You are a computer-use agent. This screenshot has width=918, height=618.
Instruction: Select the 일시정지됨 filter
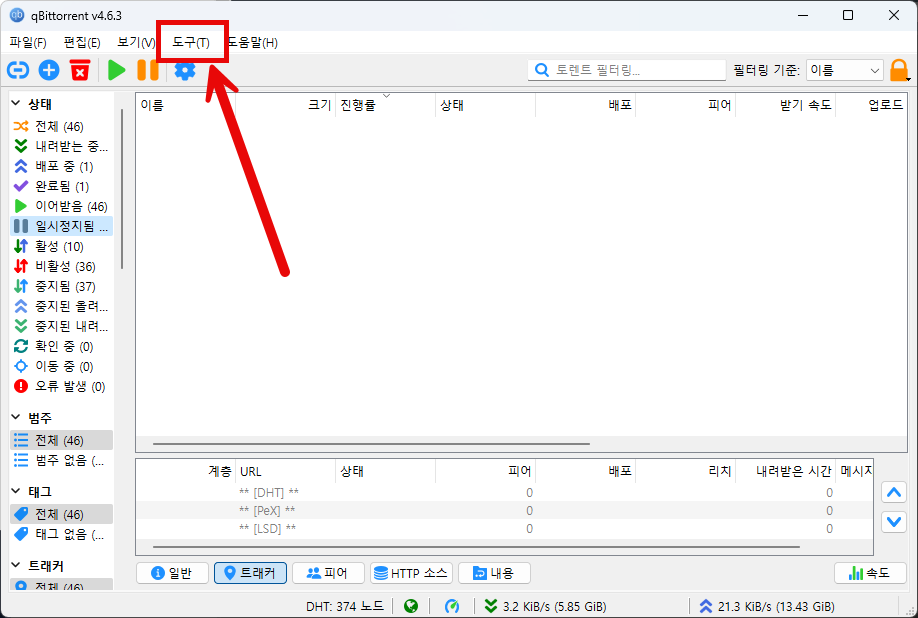point(61,226)
